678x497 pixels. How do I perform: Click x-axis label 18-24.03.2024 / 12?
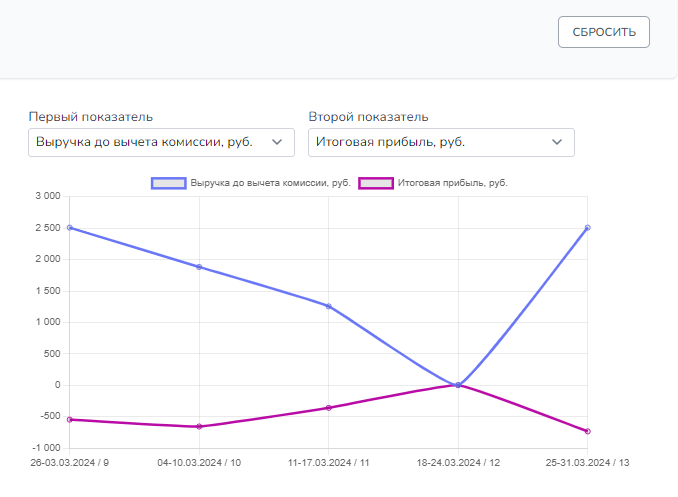pyautogui.click(x=458, y=463)
